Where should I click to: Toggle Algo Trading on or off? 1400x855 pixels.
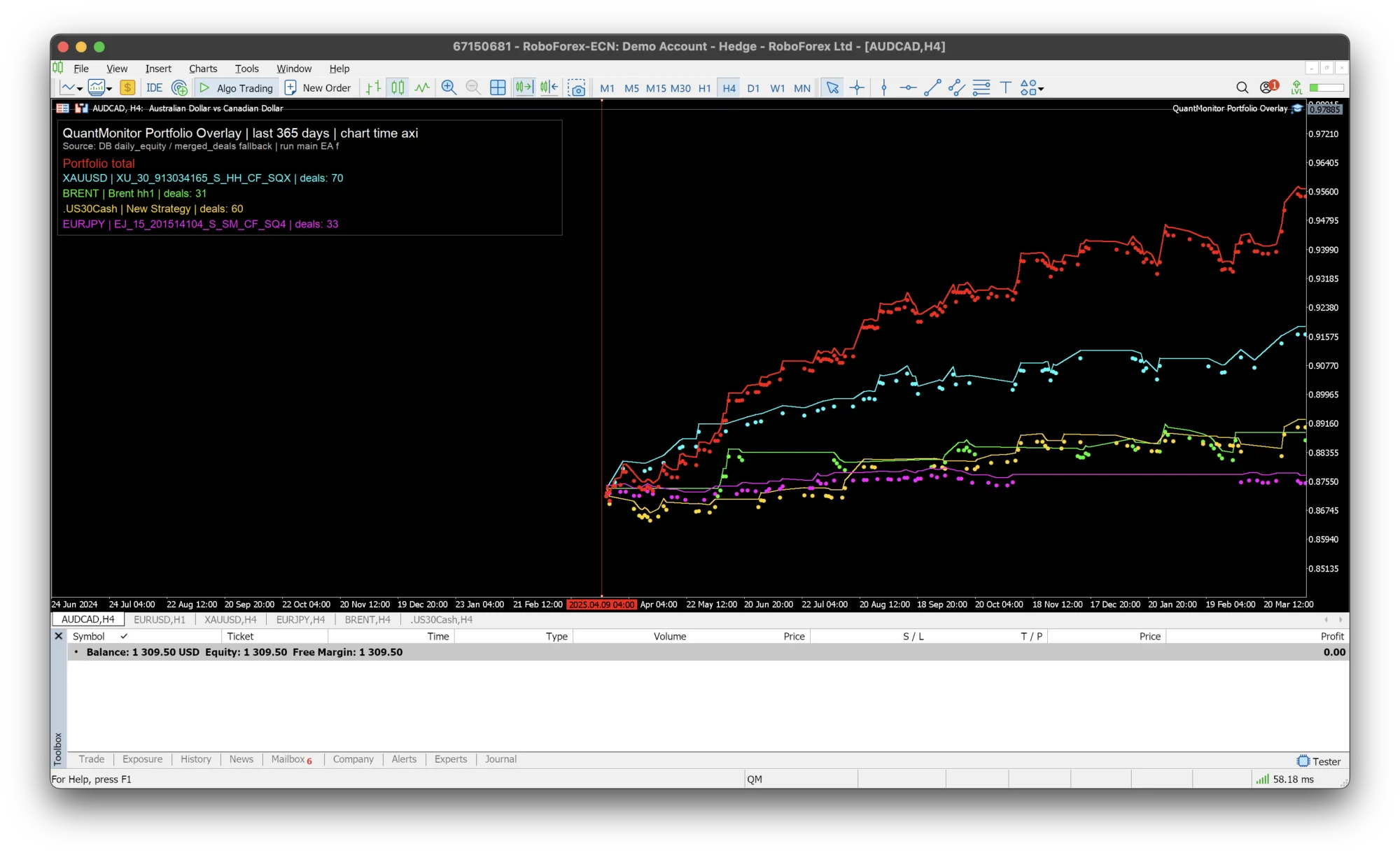click(236, 87)
